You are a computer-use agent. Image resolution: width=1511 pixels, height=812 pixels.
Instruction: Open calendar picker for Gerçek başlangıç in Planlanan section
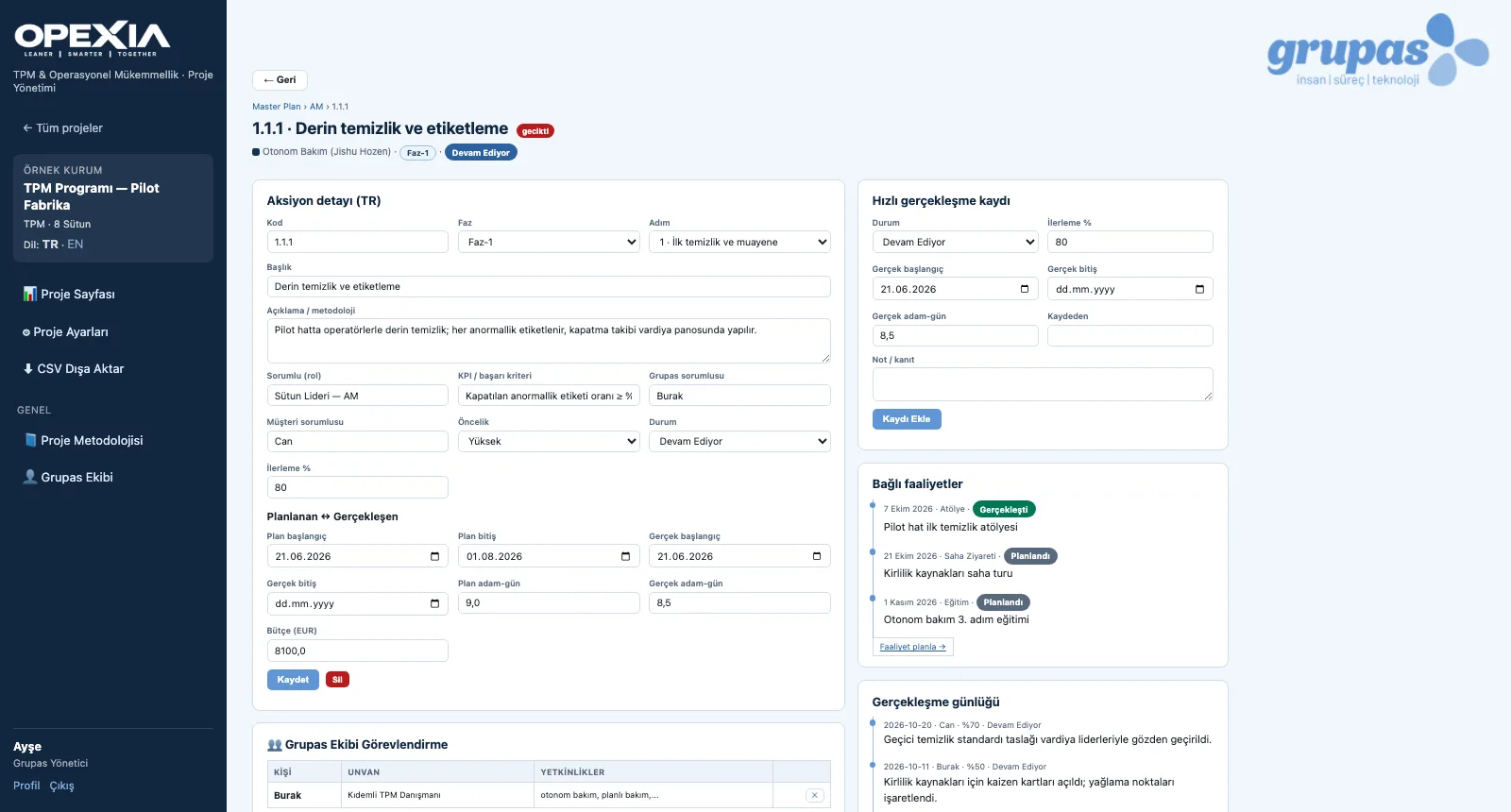pyautogui.click(x=817, y=556)
